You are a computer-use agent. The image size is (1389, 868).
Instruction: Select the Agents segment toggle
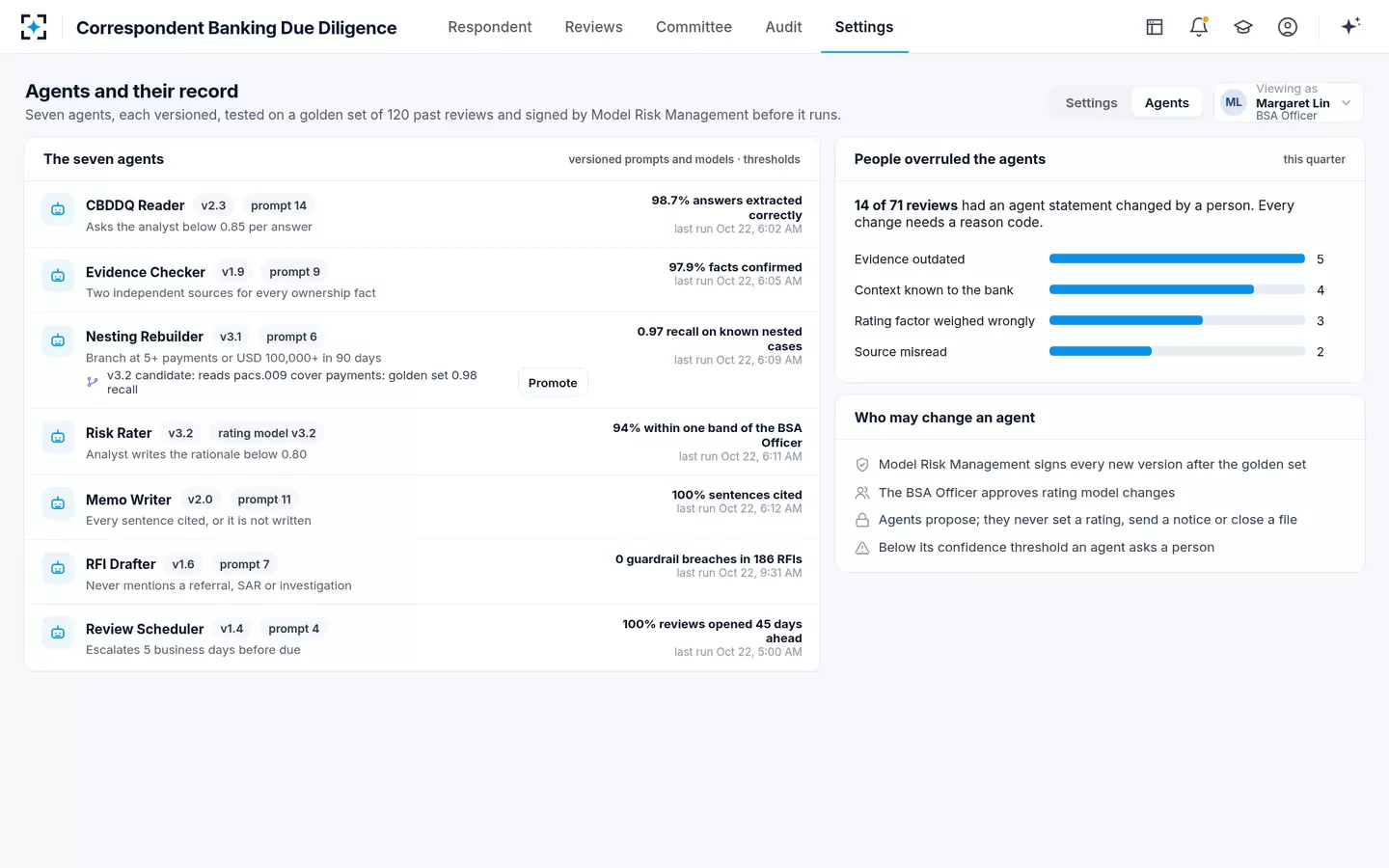point(1166,103)
